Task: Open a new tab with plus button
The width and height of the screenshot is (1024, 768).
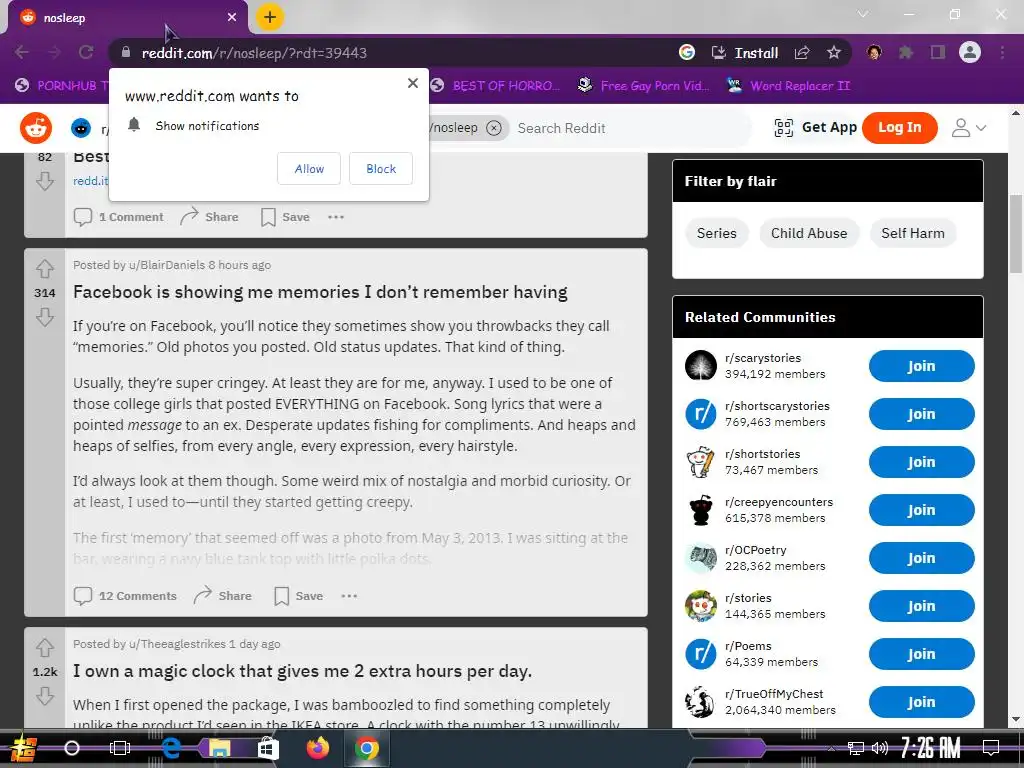Action: click(x=270, y=17)
